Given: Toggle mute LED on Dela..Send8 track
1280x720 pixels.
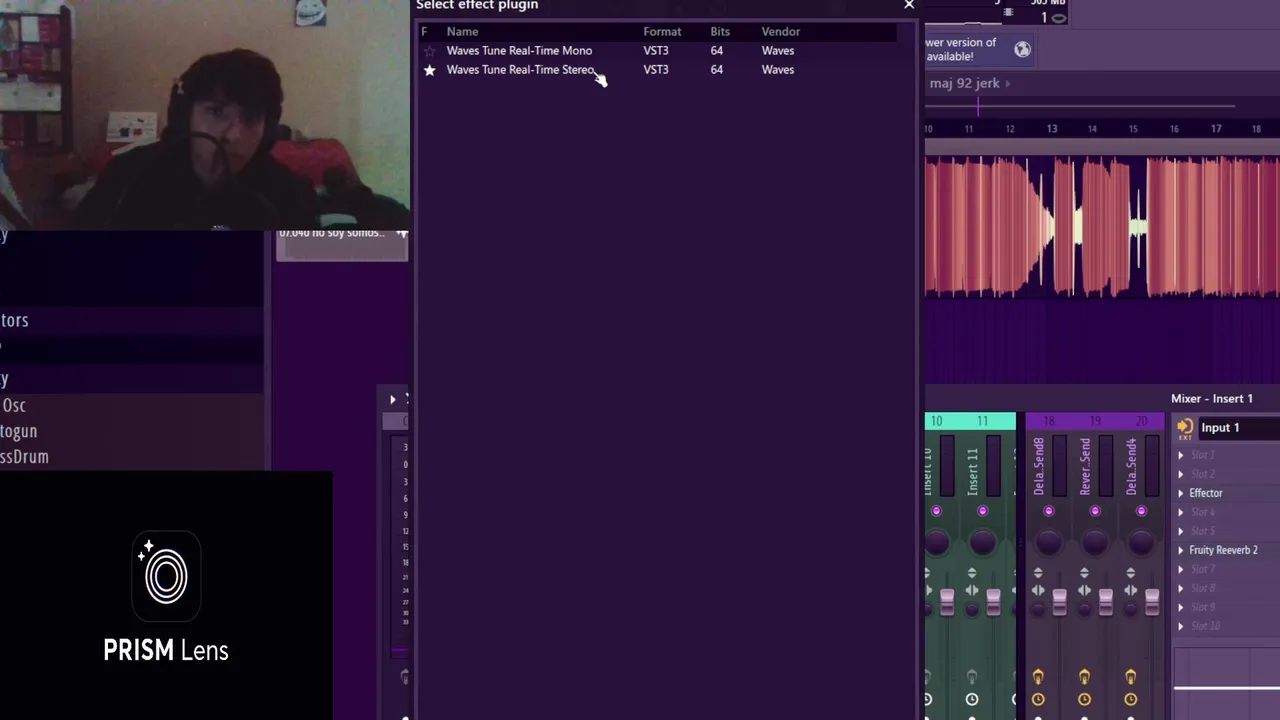Looking at the screenshot, I should click(x=1049, y=512).
